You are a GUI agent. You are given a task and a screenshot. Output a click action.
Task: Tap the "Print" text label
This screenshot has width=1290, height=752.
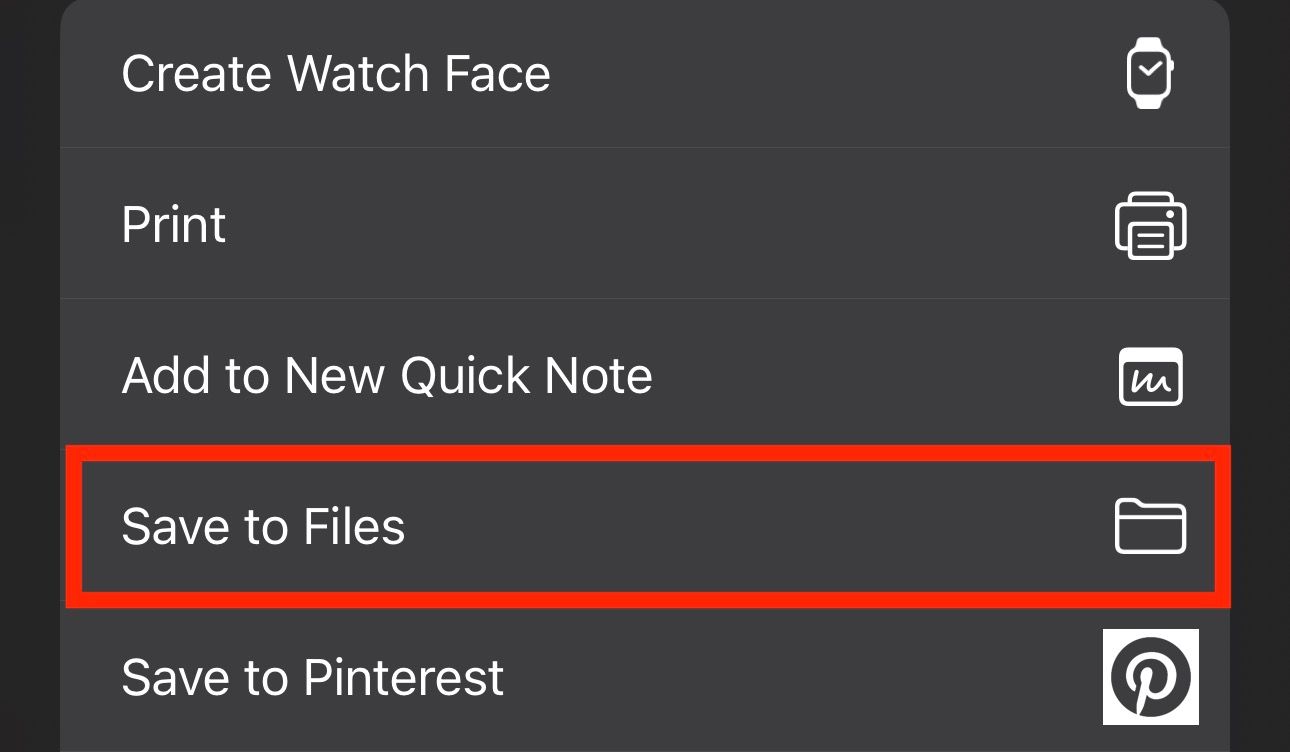click(174, 225)
